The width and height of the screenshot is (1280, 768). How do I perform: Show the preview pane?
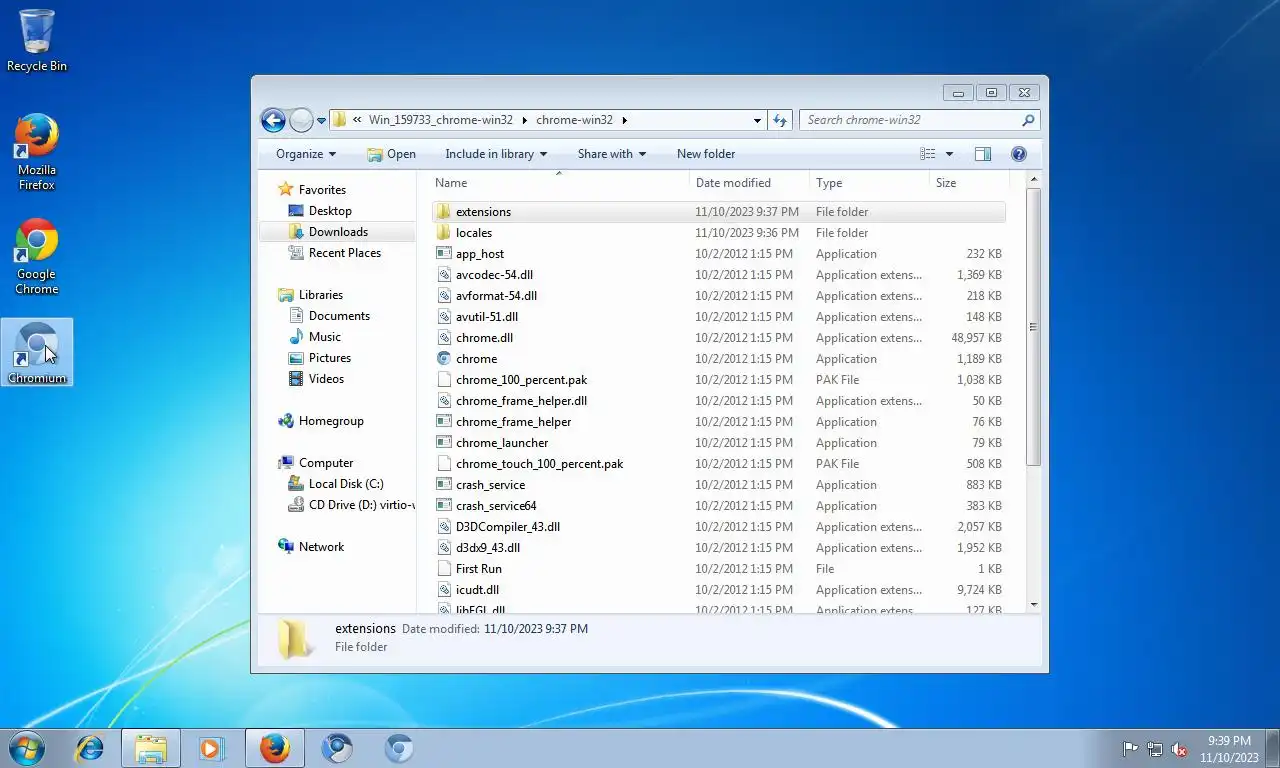pyautogui.click(x=983, y=154)
